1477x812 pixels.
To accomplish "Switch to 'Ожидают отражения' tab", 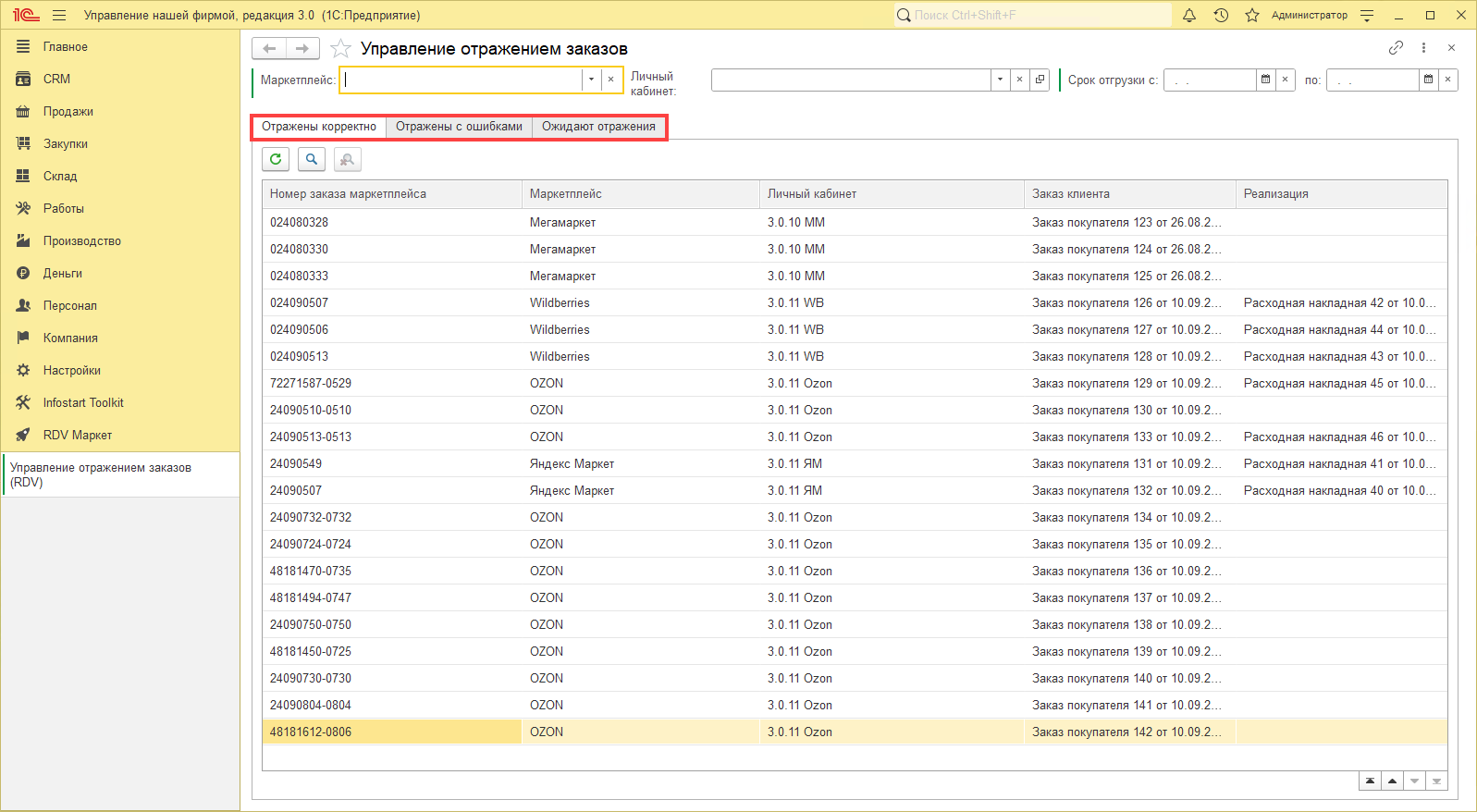I will click(598, 127).
